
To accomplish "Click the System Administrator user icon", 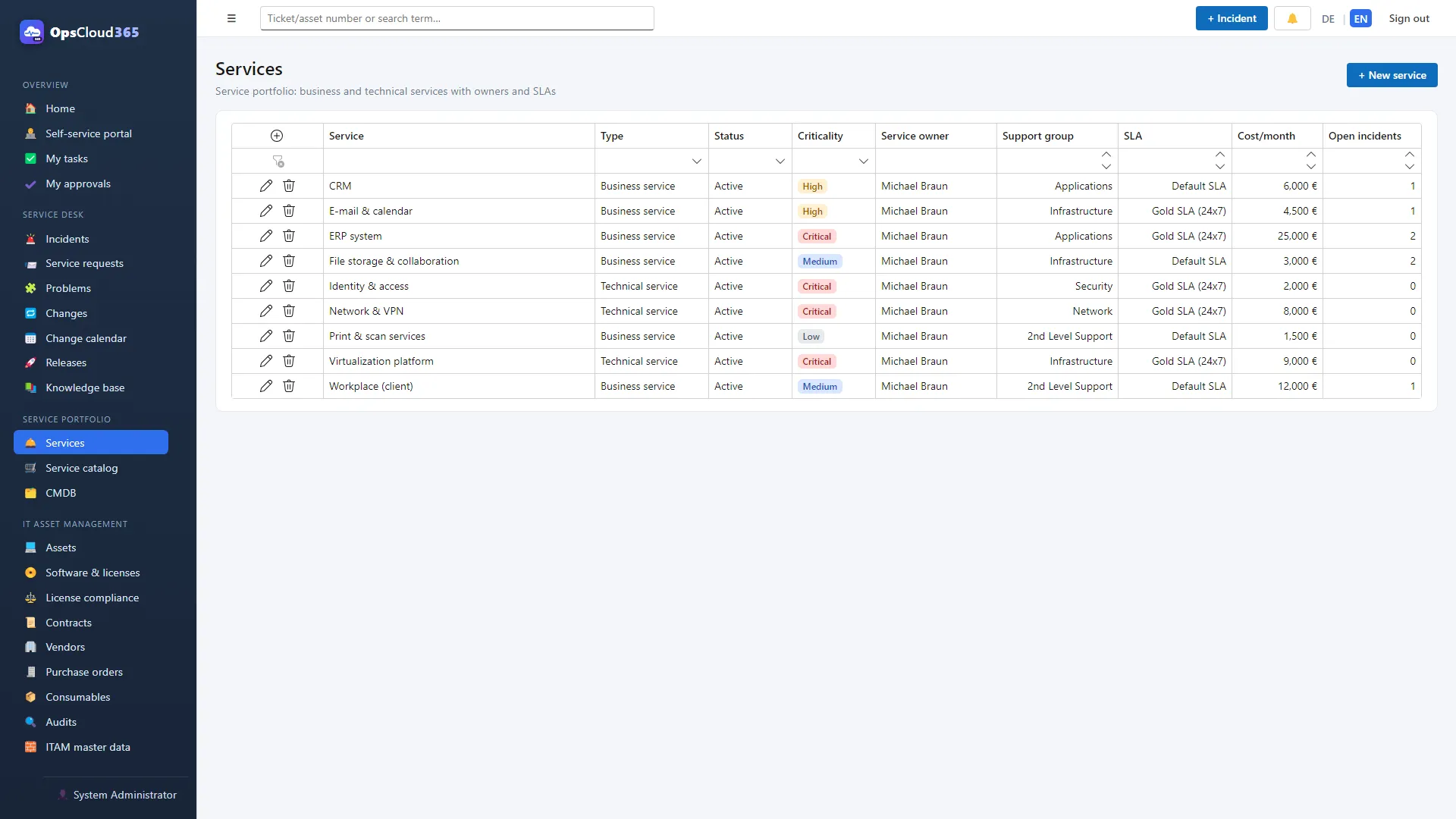I will 62,795.
